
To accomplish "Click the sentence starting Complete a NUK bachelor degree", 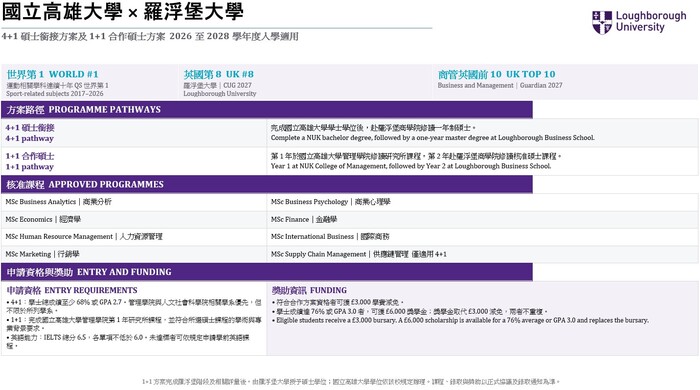I will (433, 138).
